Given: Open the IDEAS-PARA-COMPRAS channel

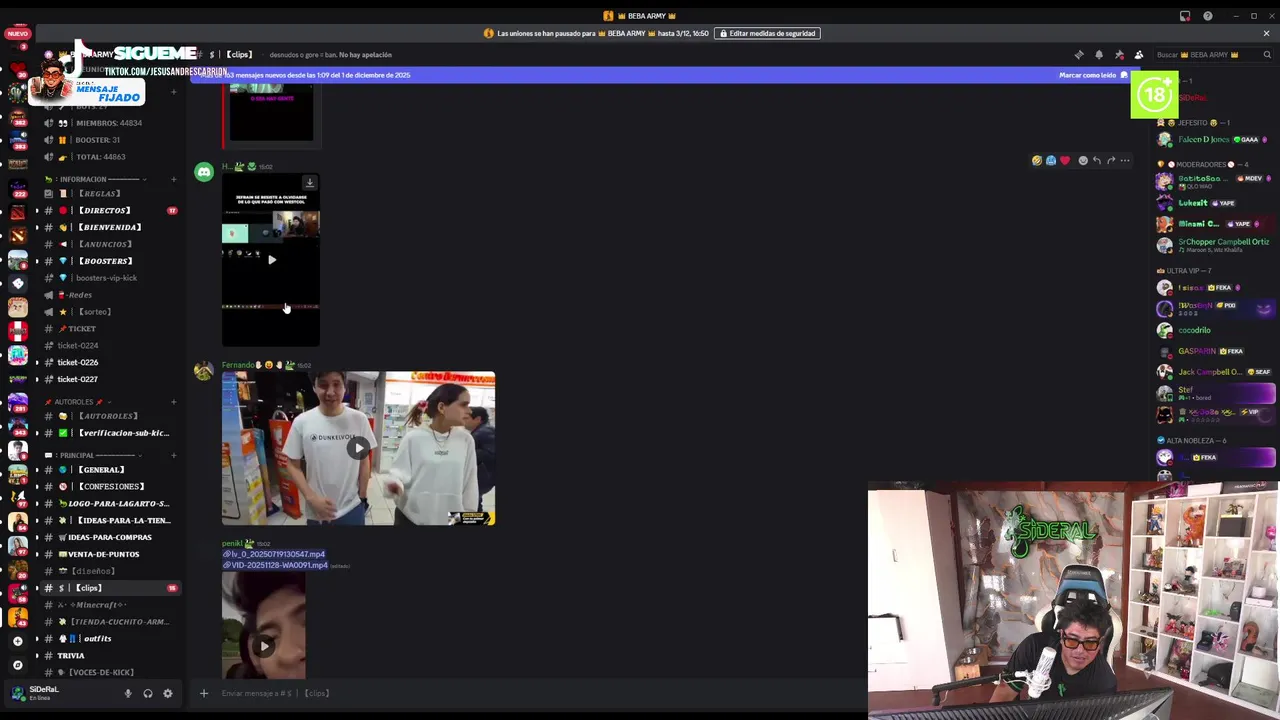Looking at the screenshot, I should click(111, 537).
